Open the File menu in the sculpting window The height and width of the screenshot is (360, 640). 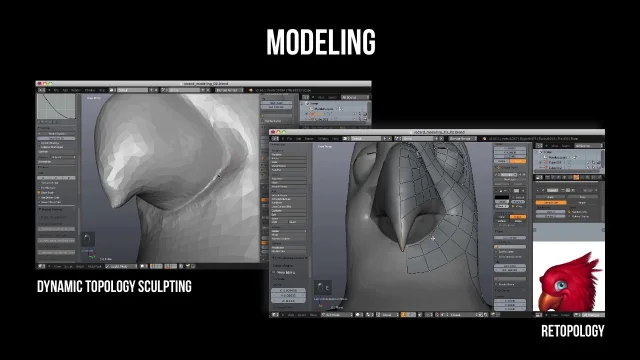click(56, 90)
